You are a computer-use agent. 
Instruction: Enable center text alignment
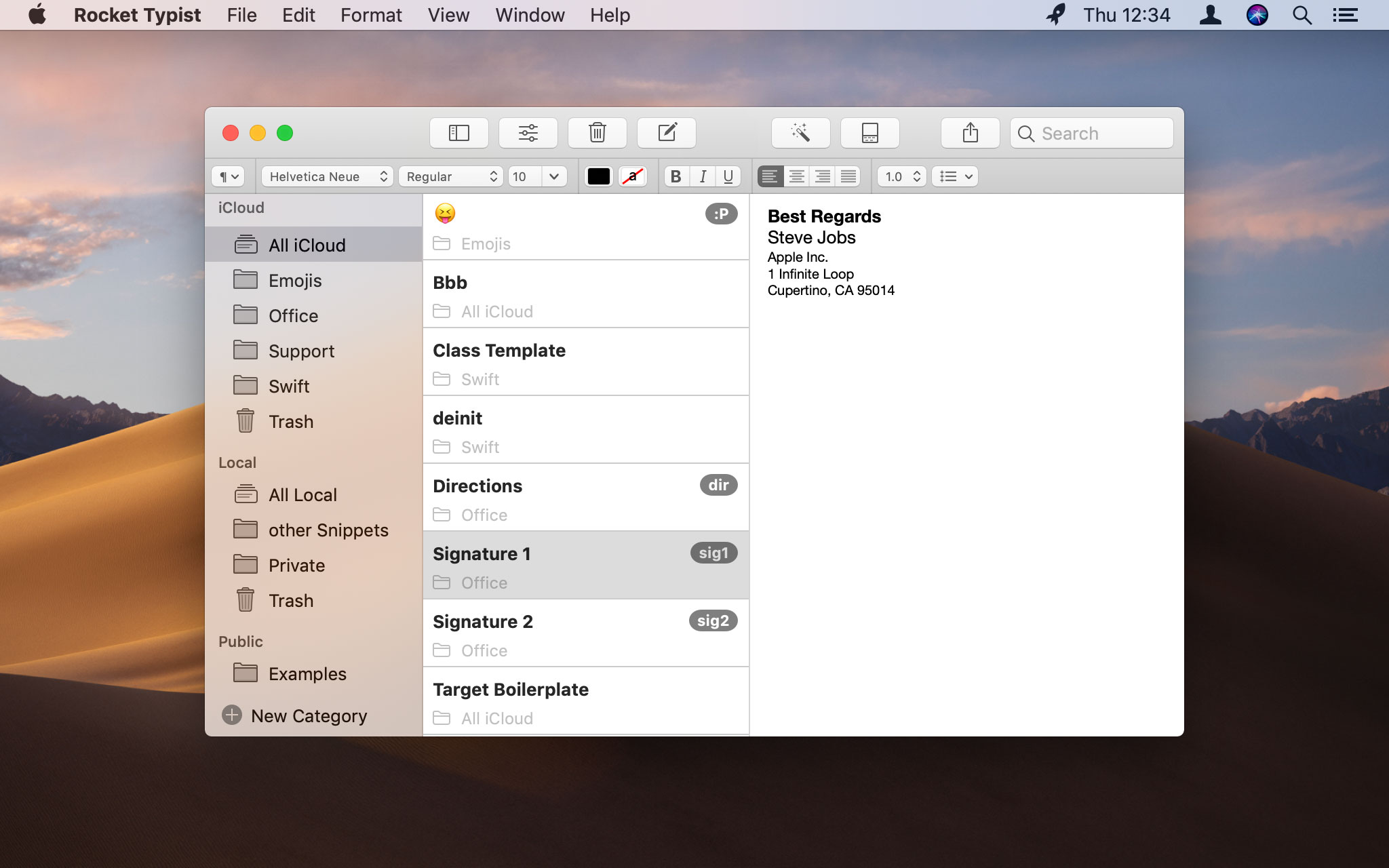797,176
